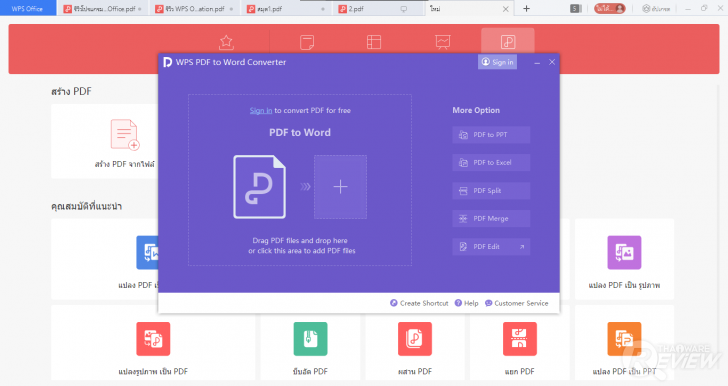Click the Customer Service chat icon

(488, 303)
